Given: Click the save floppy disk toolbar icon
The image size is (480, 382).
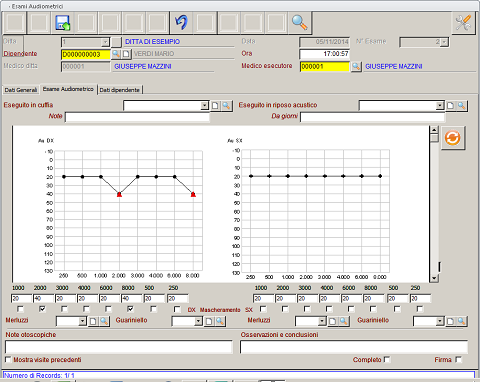Looking at the screenshot, I should point(63,22).
